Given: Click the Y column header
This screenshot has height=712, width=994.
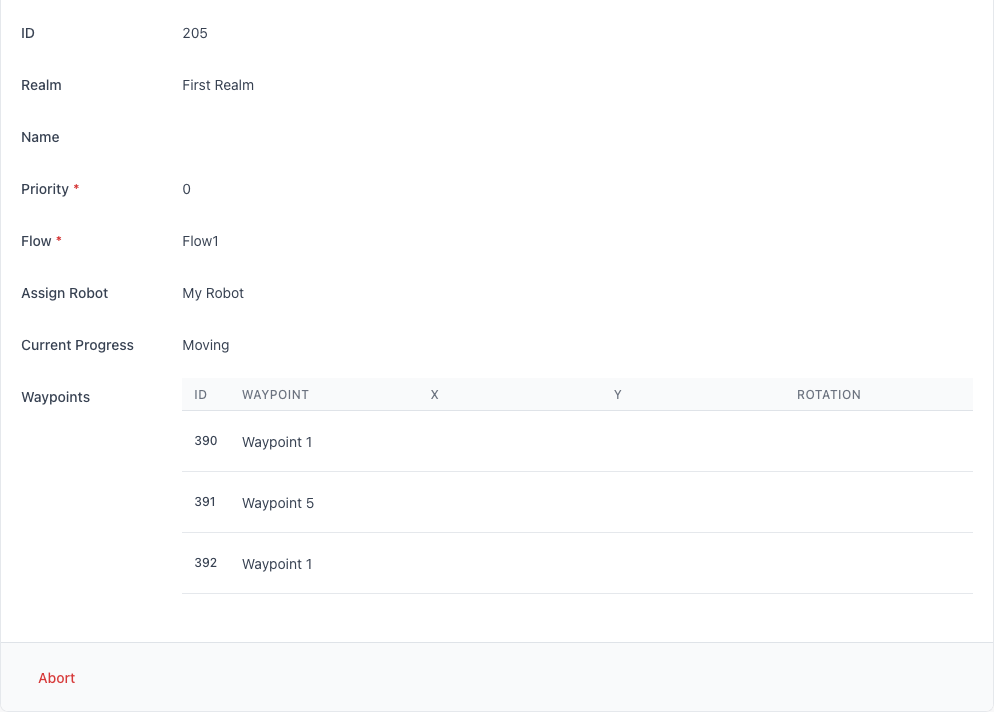Looking at the screenshot, I should pos(617,394).
